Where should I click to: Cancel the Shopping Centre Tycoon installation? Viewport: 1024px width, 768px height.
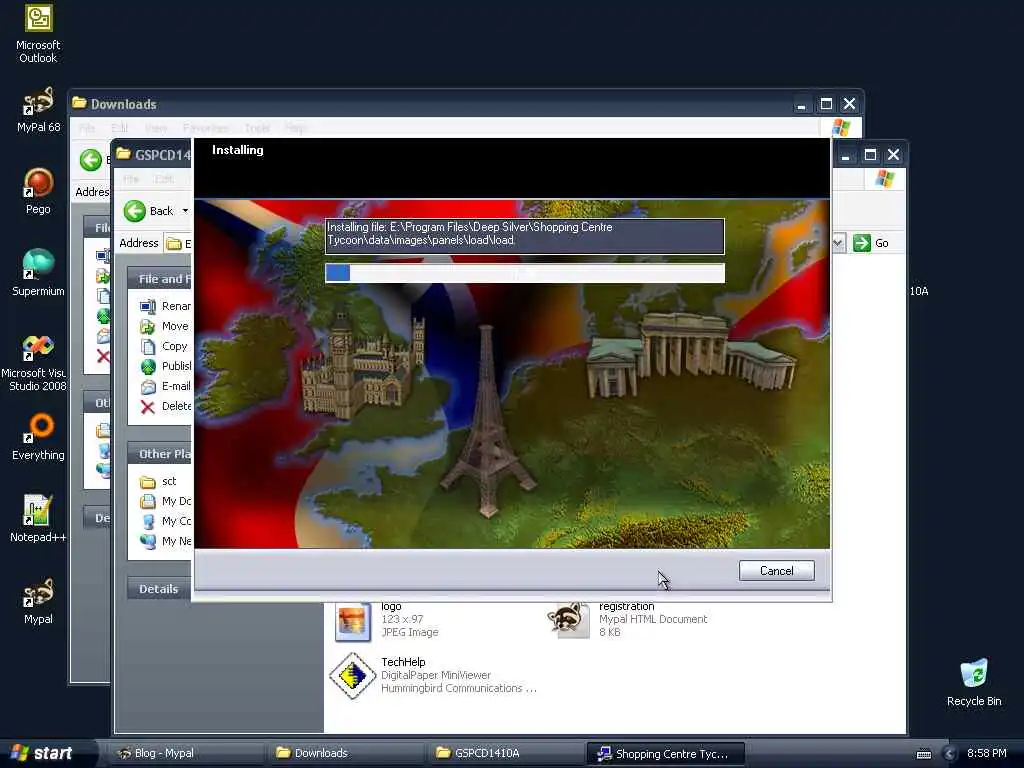pyautogui.click(x=776, y=571)
